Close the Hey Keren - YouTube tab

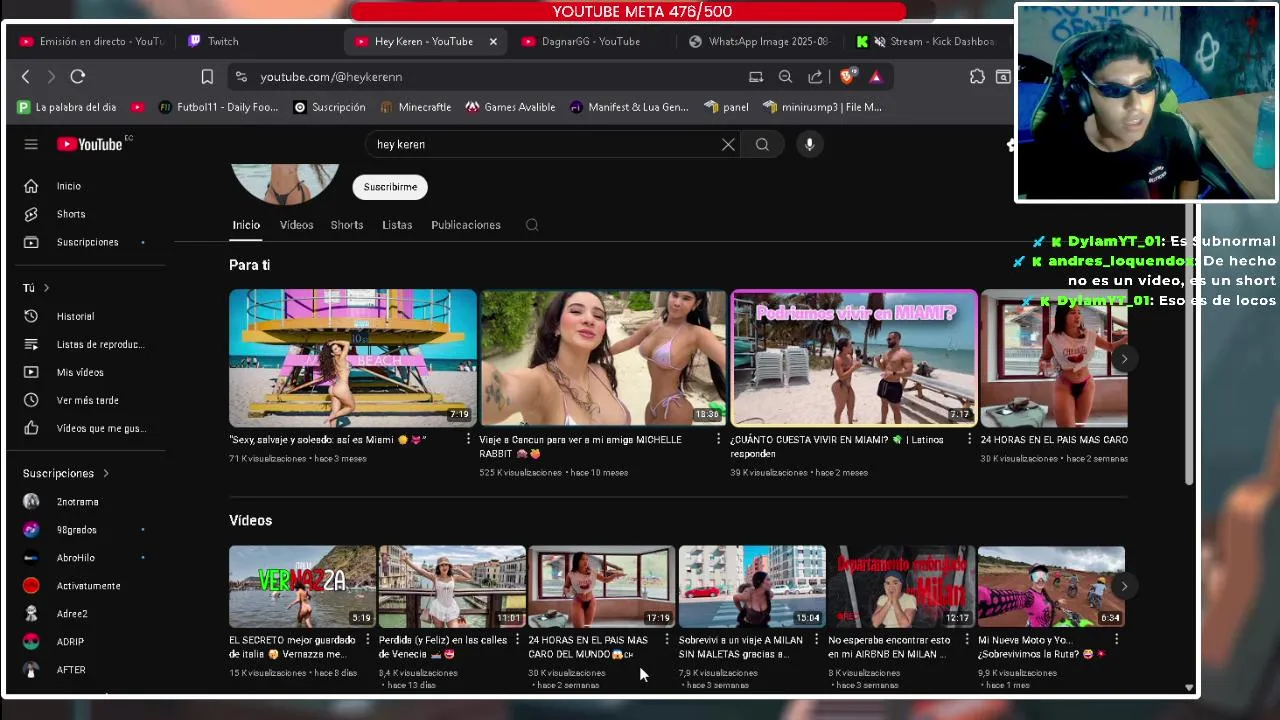pos(493,41)
